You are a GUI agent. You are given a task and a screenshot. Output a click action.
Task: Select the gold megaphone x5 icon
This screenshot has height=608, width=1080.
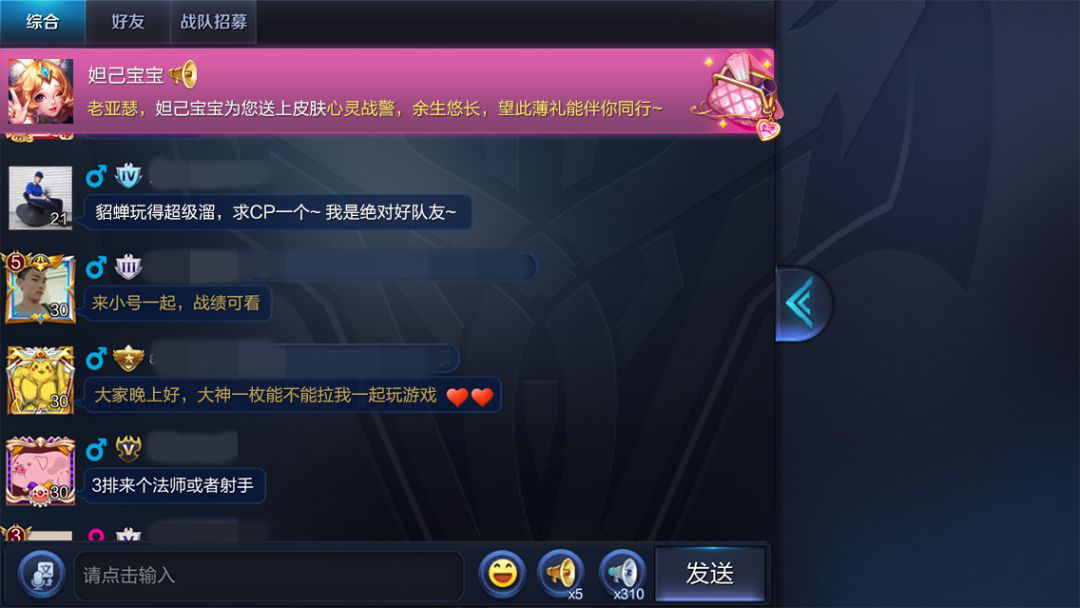click(561, 573)
